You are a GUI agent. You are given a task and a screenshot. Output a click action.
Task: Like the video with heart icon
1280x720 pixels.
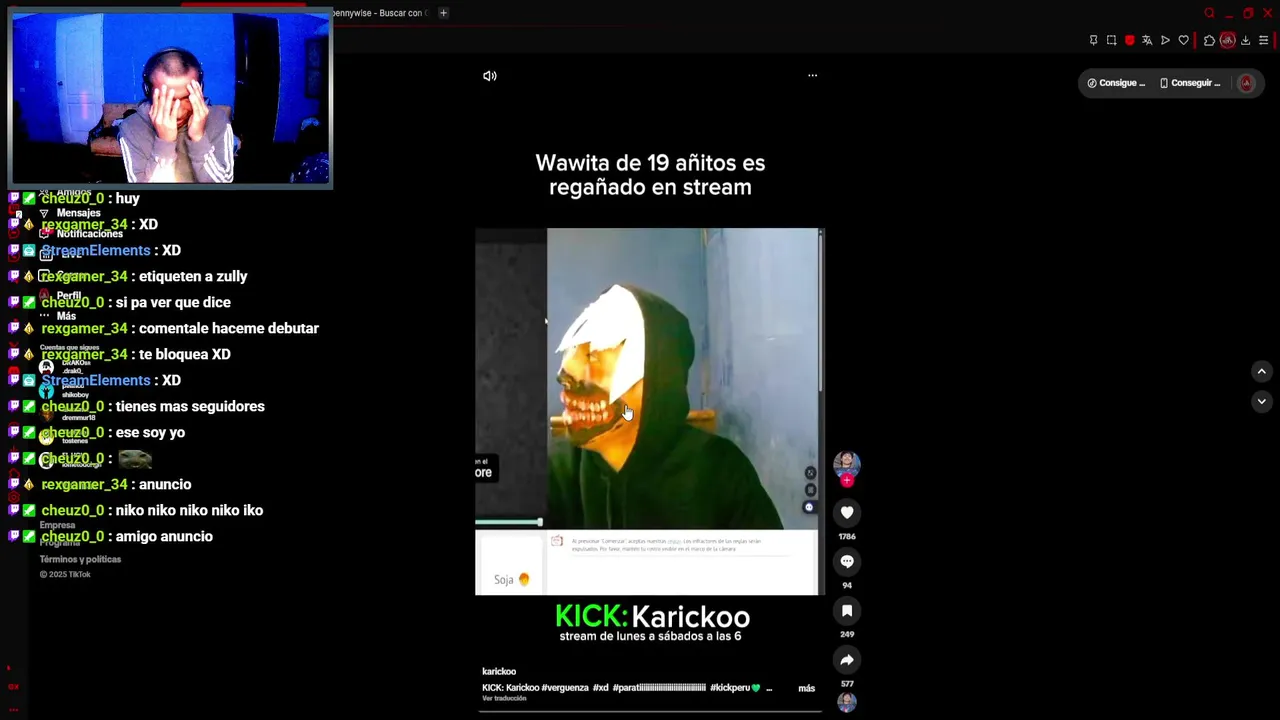click(847, 512)
